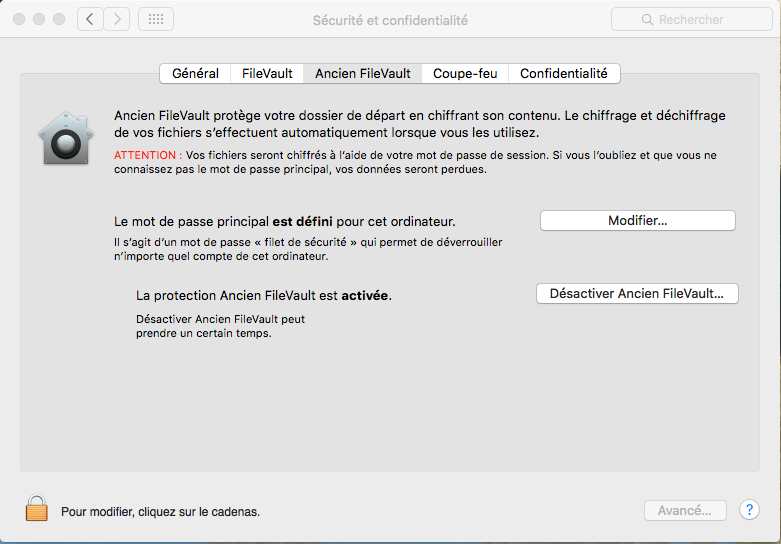Viewport: 781px width, 544px height.
Task: Click 'Le mot de passe principal est défini' text
Action: coord(285,221)
